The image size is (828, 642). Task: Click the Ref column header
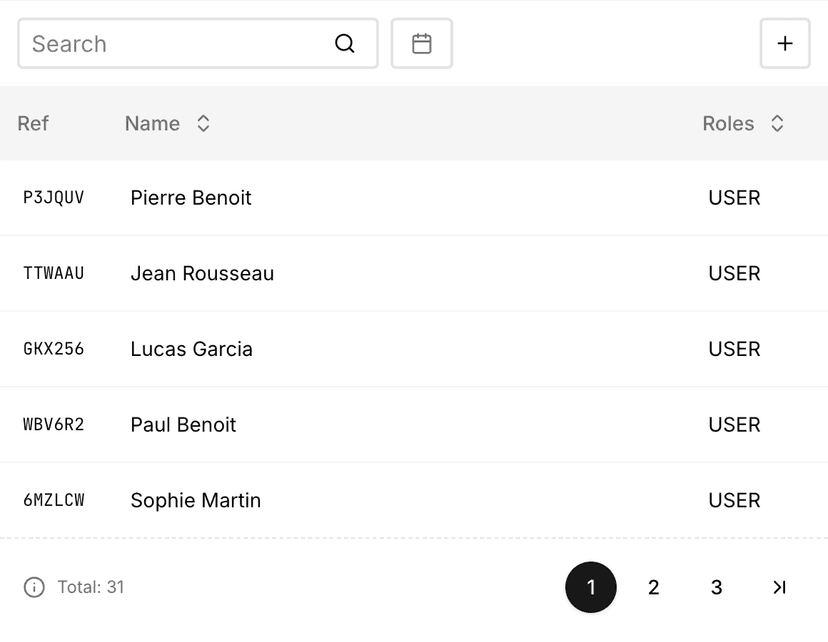tap(33, 124)
